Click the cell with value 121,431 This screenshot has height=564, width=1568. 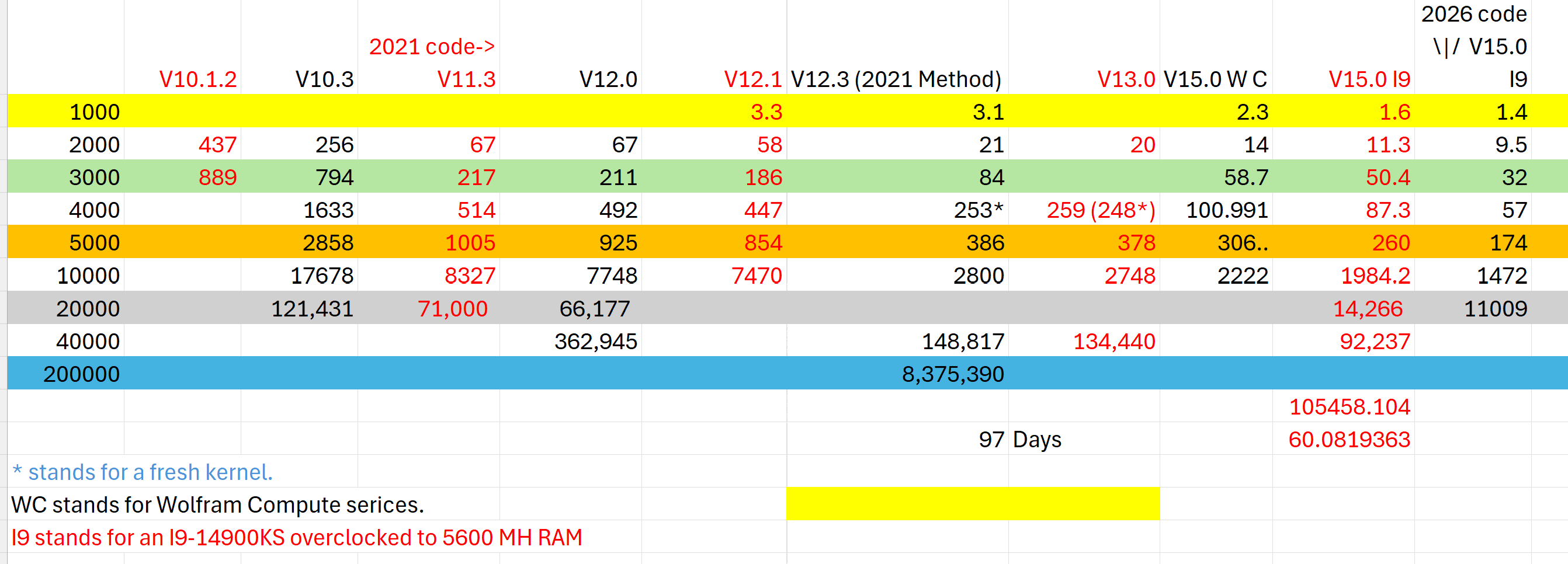pos(299,308)
